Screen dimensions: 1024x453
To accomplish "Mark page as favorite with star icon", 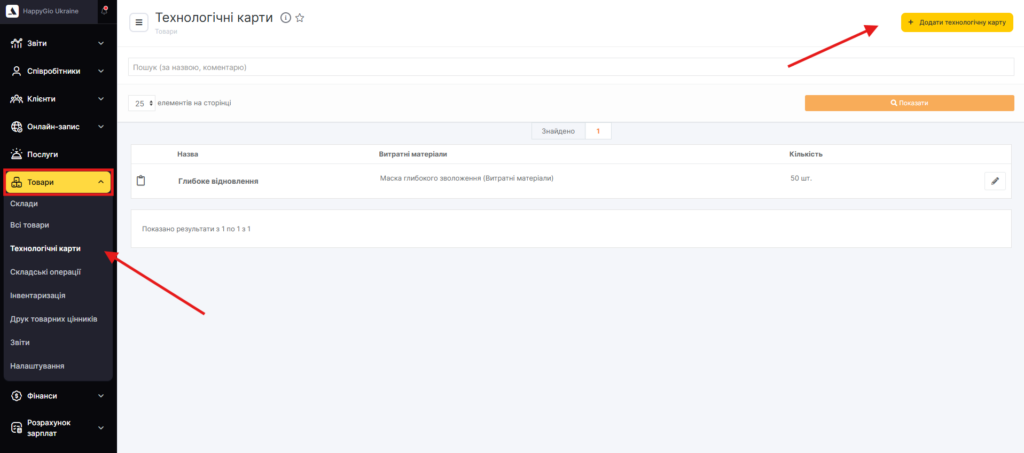I will (x=300, y=18).
